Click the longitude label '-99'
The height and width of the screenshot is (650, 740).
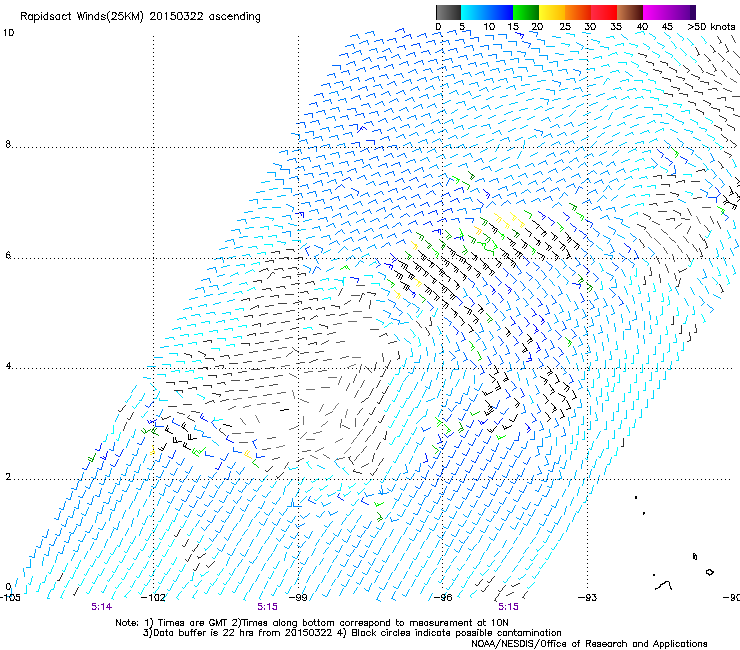(298, 598)
